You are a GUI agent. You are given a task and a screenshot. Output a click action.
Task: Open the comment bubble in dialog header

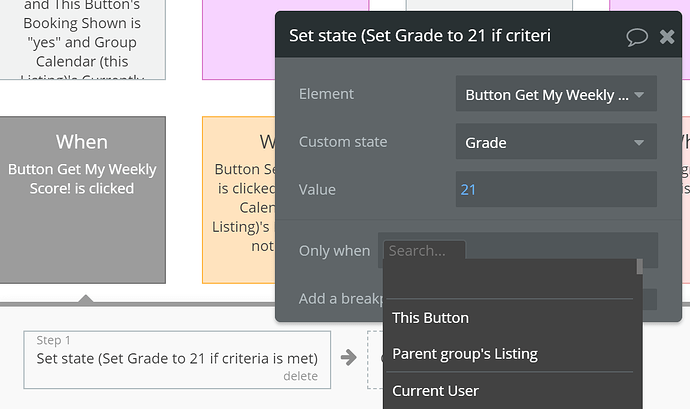(637, 37)
